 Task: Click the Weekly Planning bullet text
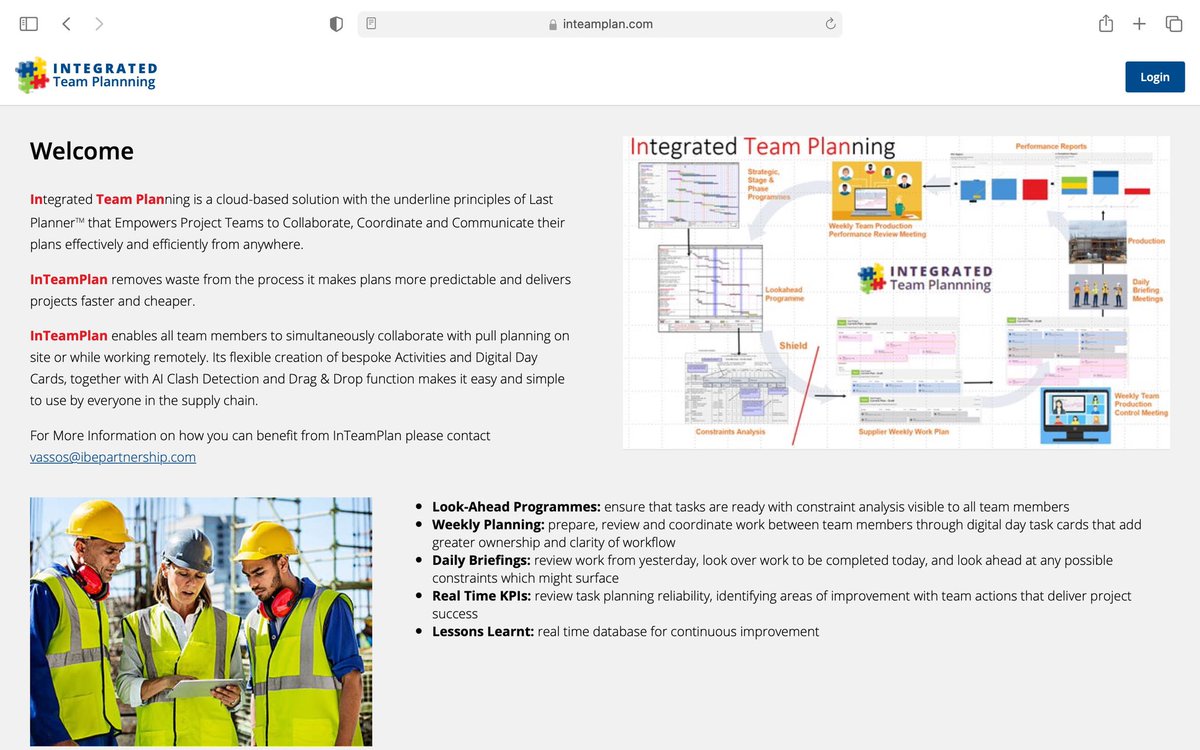(x=786, y=533)
